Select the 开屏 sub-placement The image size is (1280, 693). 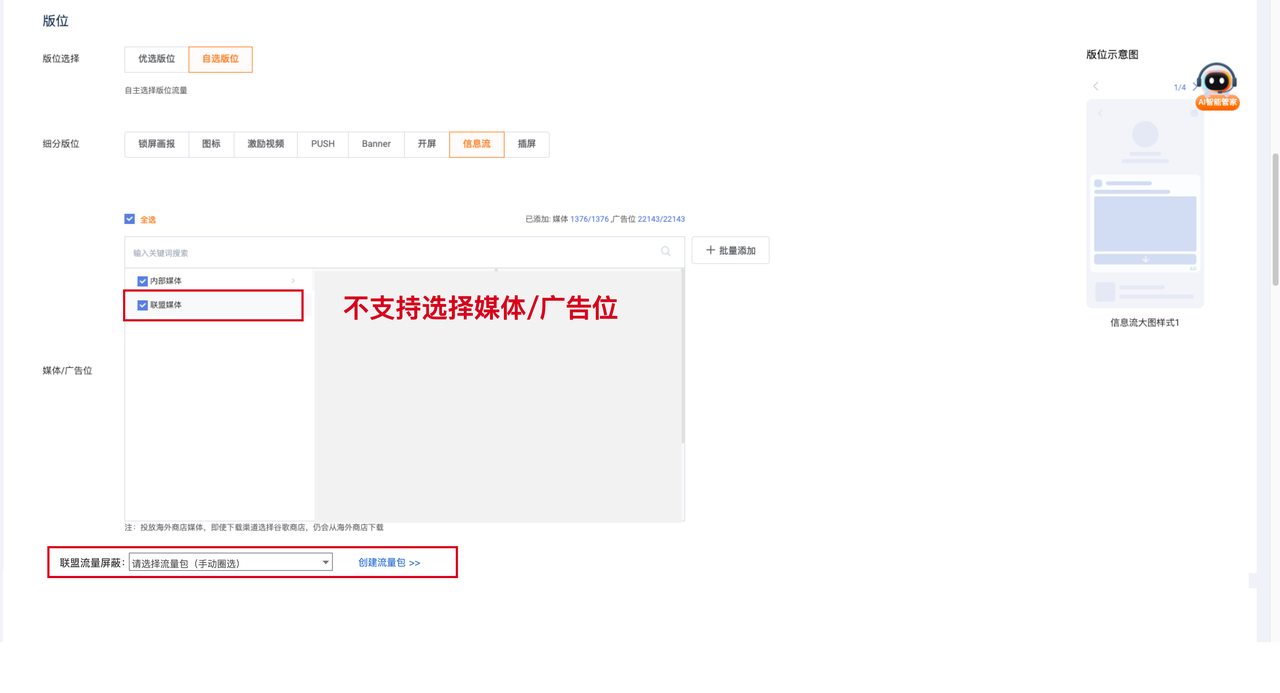pyautogui.click(x=427, y=144)
